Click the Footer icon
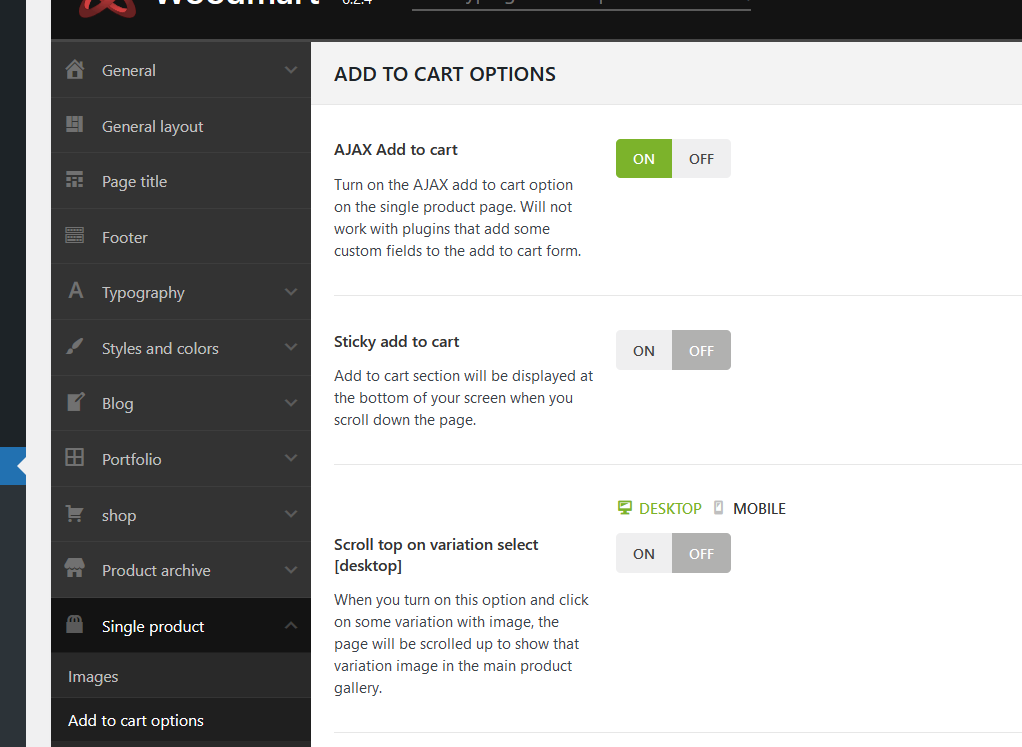The width and height of the screenshot is (1022, 747). point(74,237)
